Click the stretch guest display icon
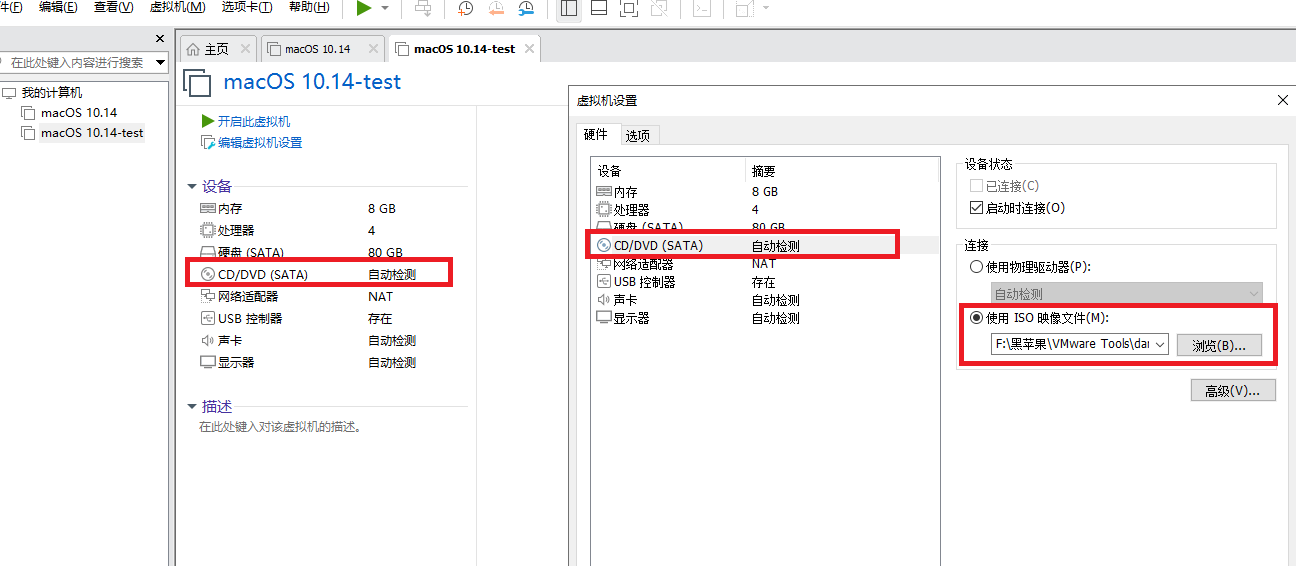The width and height of the screenshot is (1296, 566). coord(744,8)
